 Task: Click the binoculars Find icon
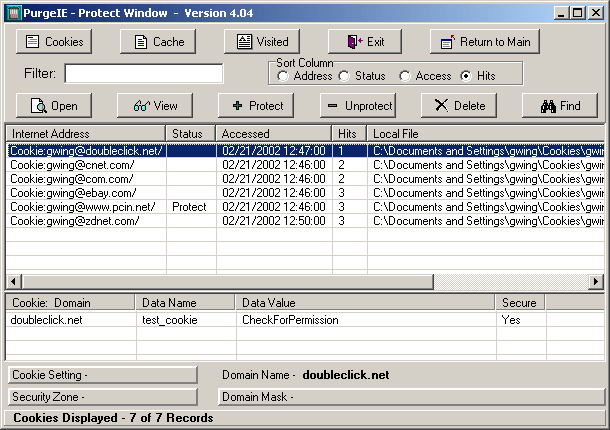(x=548, y=106)
